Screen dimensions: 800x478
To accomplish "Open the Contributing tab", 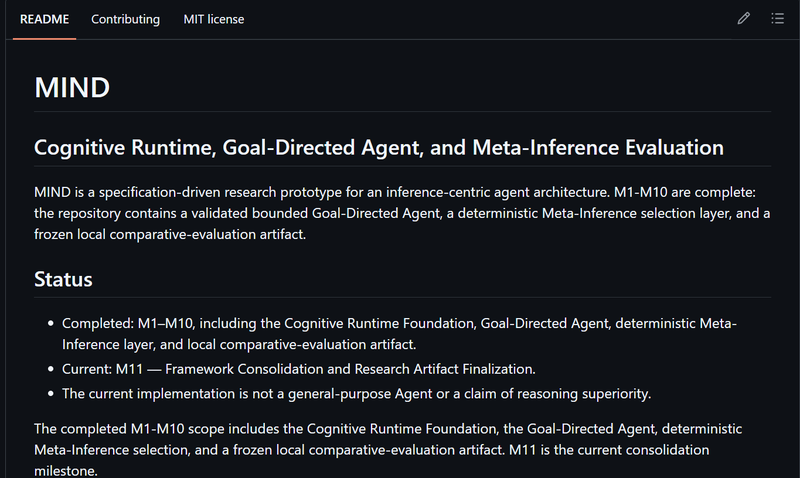I will (126, 19).
